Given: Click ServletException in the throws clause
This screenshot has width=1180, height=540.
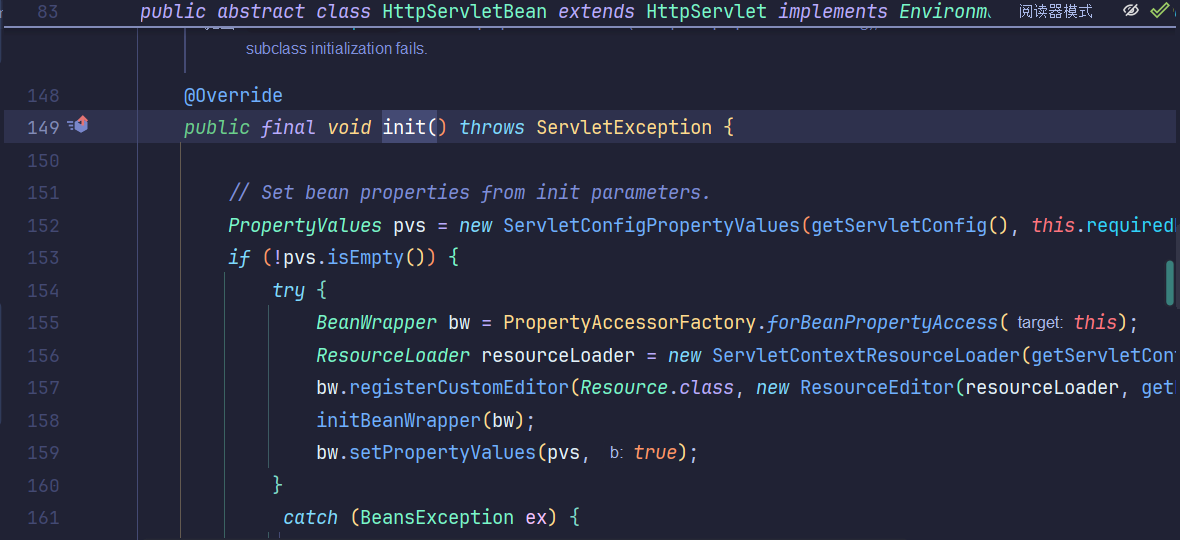Looking at the screenshot, I should (x=624, y=128).
